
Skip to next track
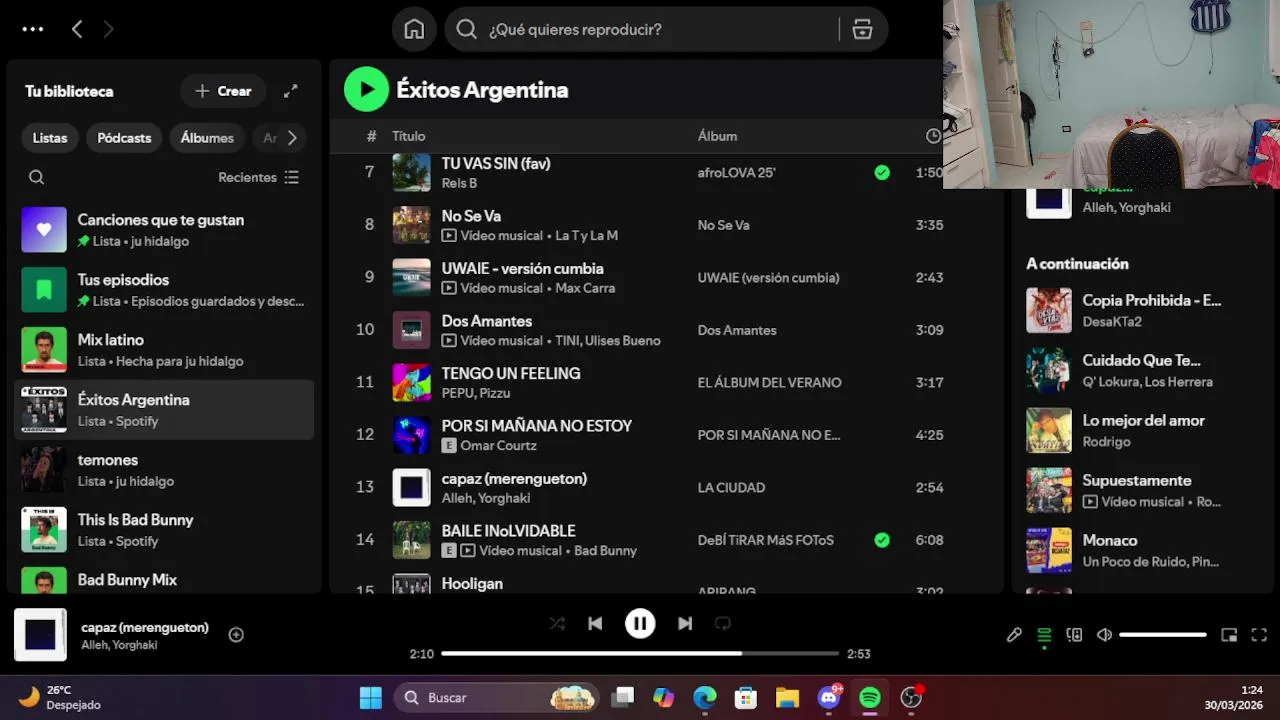pos(685,623)
